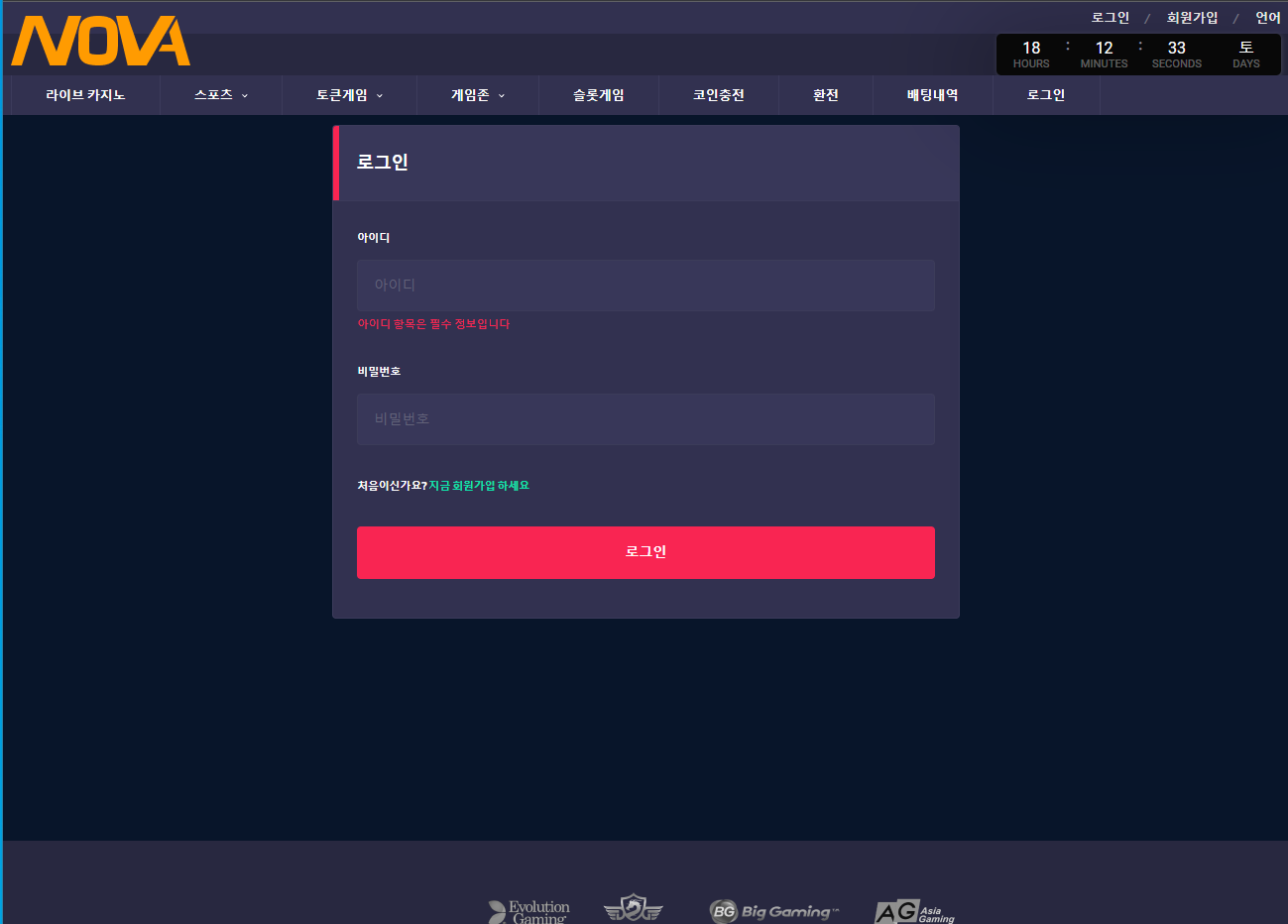The width and height of the screenshot is (1288, 924).
Task: Click the Big Gaming logo
Action: 774,911
